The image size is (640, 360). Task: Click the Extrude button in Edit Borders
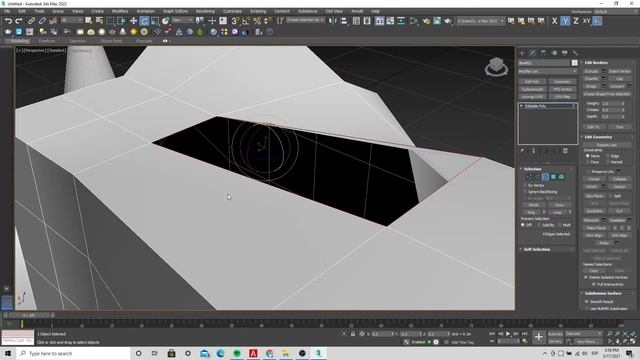[591, 71]
